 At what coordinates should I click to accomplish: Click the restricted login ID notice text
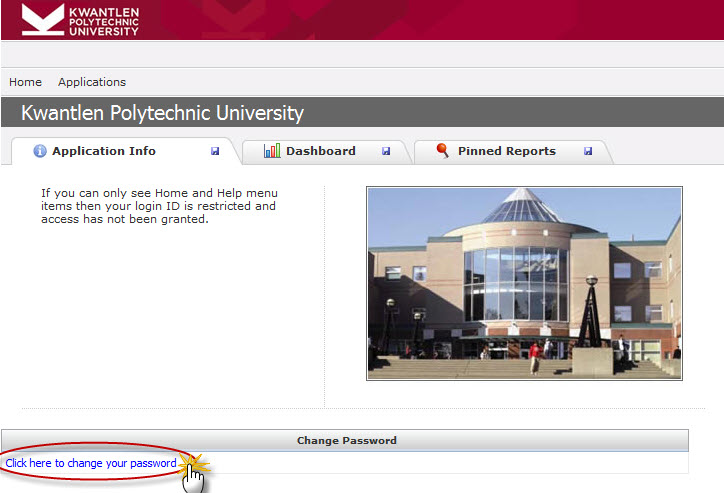pos(158,206)
